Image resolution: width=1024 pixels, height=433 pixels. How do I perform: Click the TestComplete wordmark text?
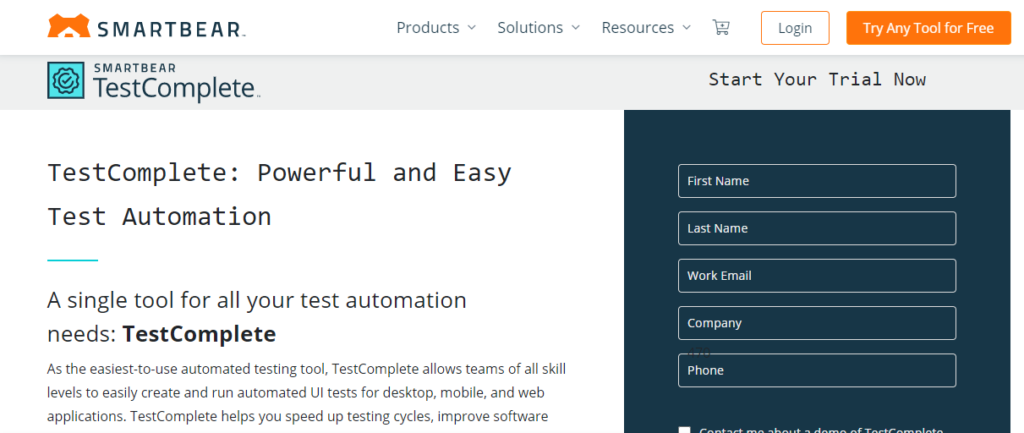[x=174, y=88]
